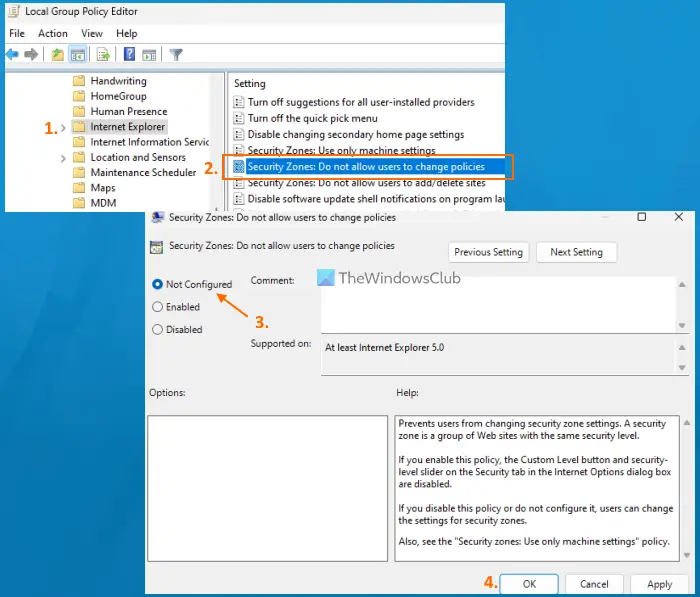Expand the Internet Explorer tree node
Image resolution: width=700 pixels, height=597 pixels.
pos(63,128)
